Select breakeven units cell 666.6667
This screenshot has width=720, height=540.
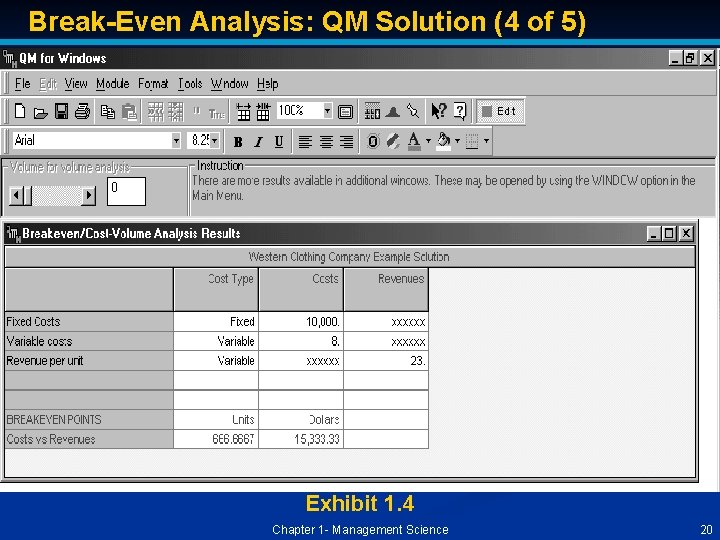click(216, 439)
